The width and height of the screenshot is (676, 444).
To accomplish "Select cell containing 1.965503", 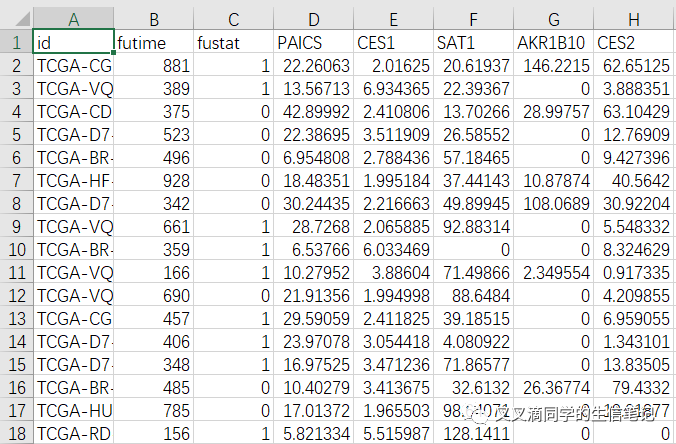I will point(394,411).
